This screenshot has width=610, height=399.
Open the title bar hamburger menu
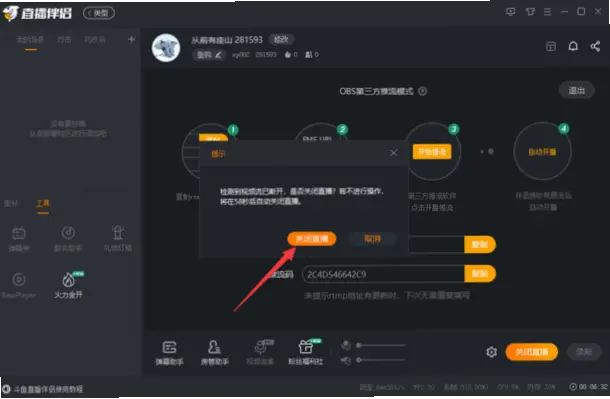(x=547, y=12)
